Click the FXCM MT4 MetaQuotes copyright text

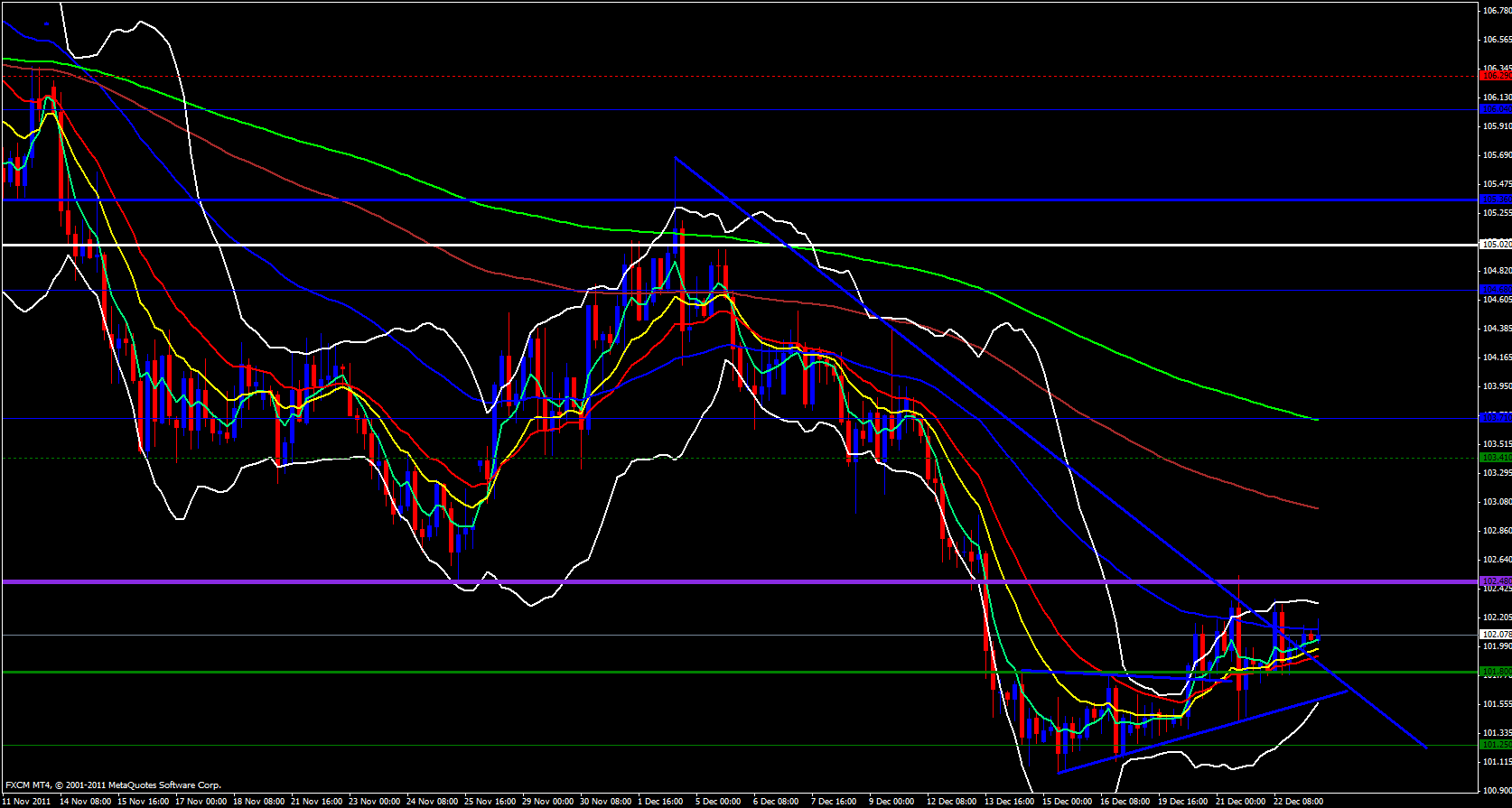113,785
